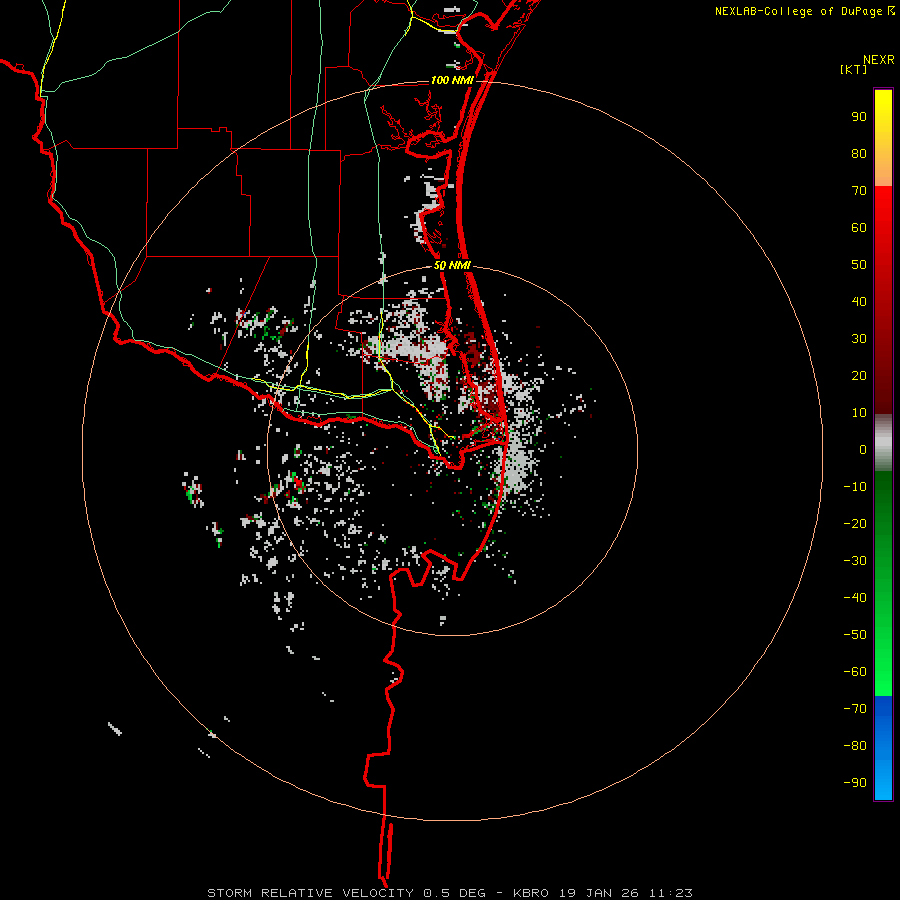The image size is (900, 900).
Task: Click the 10 value on velocity scale
Action: [x=859, y=413]
